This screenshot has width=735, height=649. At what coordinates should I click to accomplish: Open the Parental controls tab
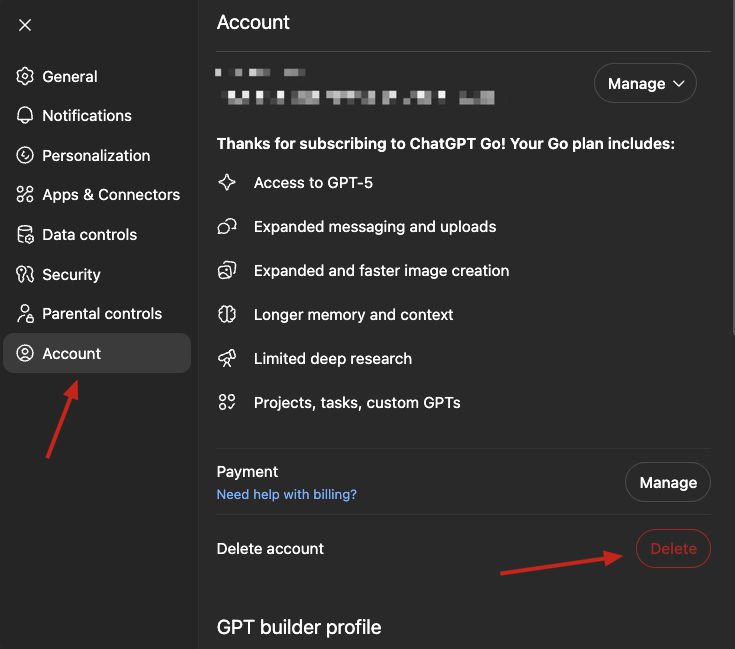97,313
